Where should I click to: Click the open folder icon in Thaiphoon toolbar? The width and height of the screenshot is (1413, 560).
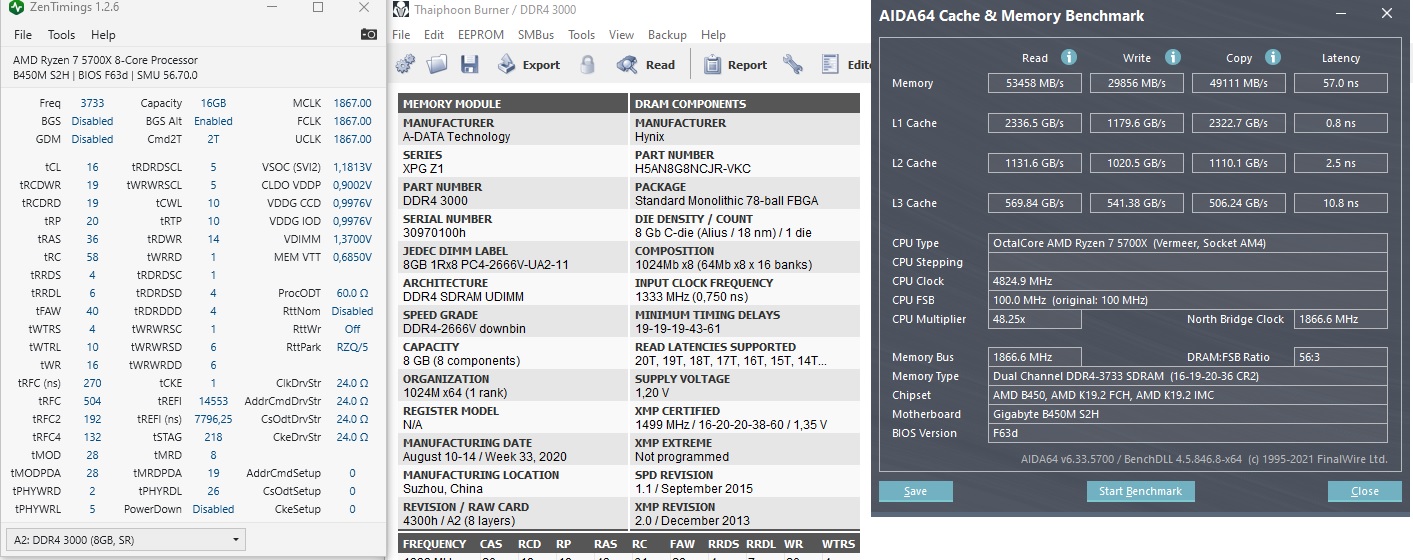pyautogui.click(x=437, y=65)
